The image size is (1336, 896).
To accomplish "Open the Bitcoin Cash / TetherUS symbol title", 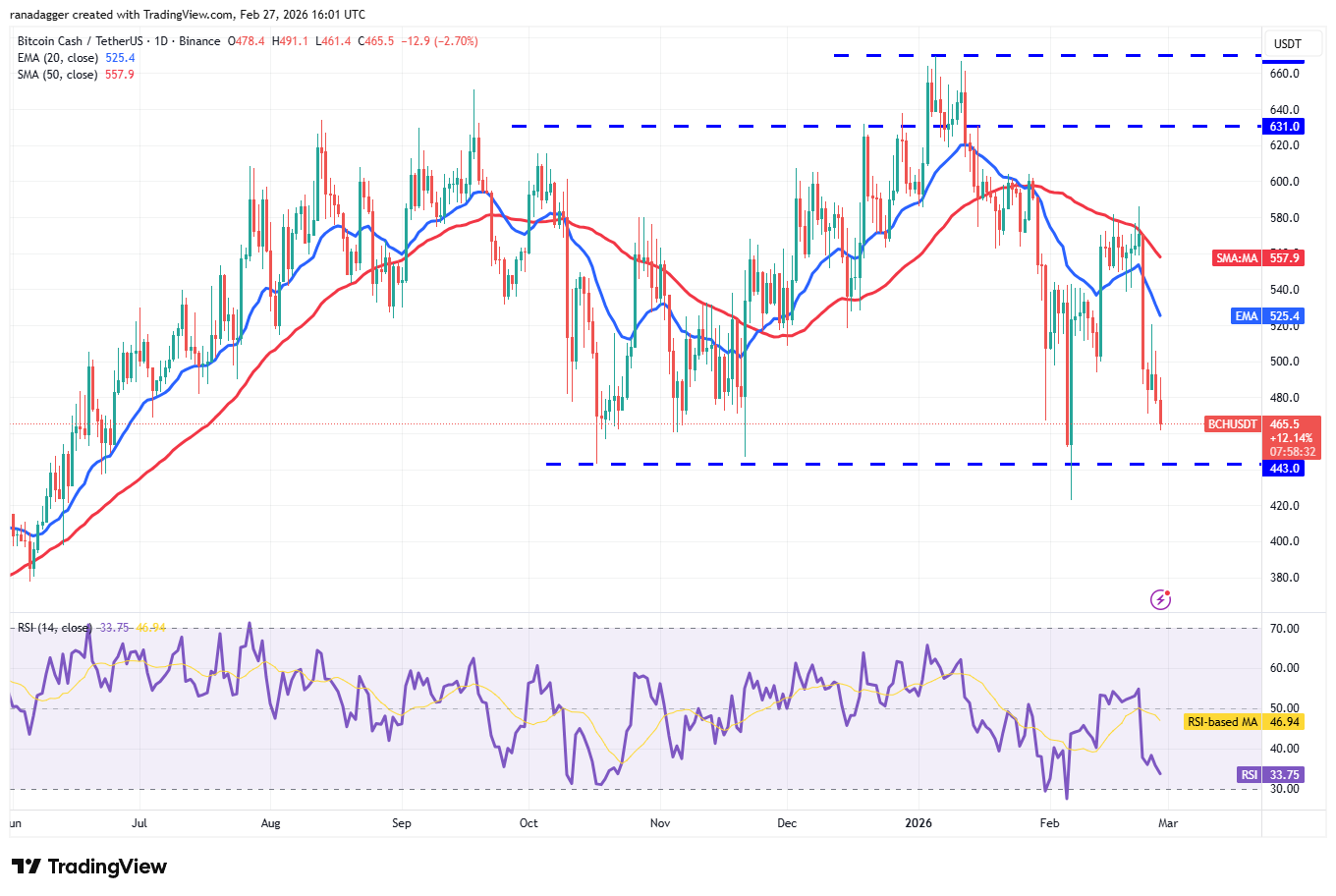I will (80, 41).
